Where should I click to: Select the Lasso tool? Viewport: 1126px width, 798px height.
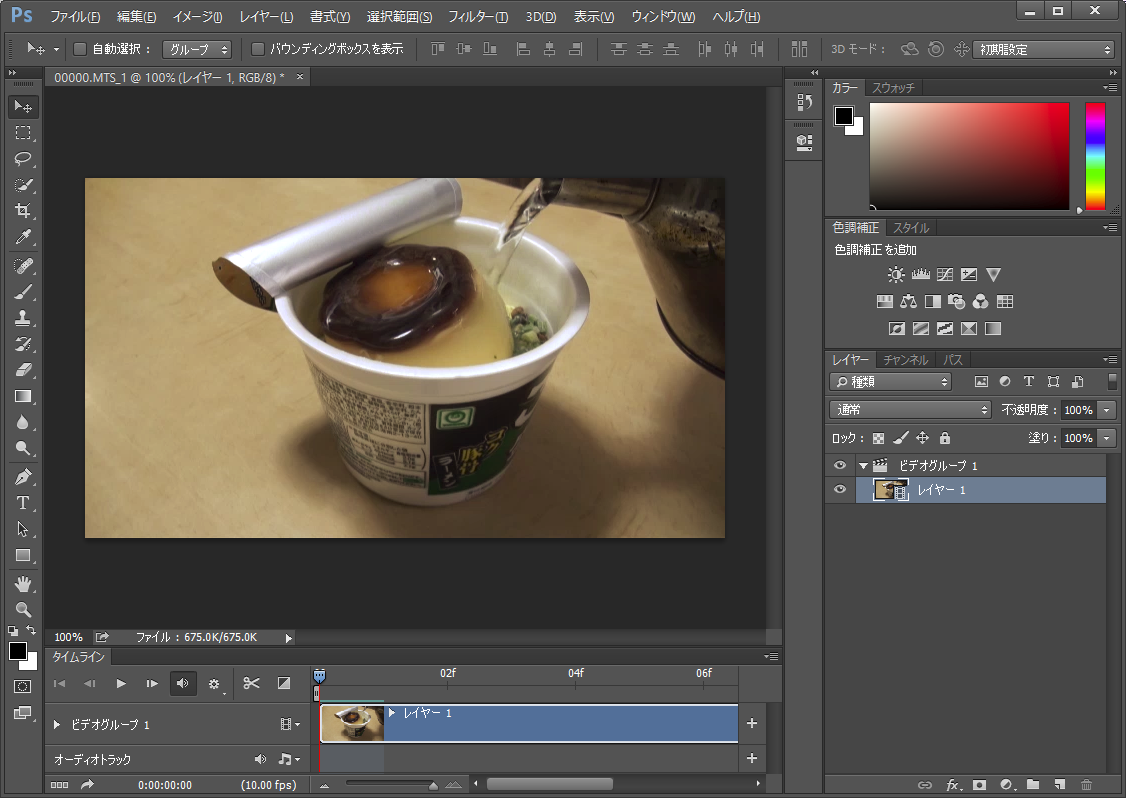pos(23,159)
